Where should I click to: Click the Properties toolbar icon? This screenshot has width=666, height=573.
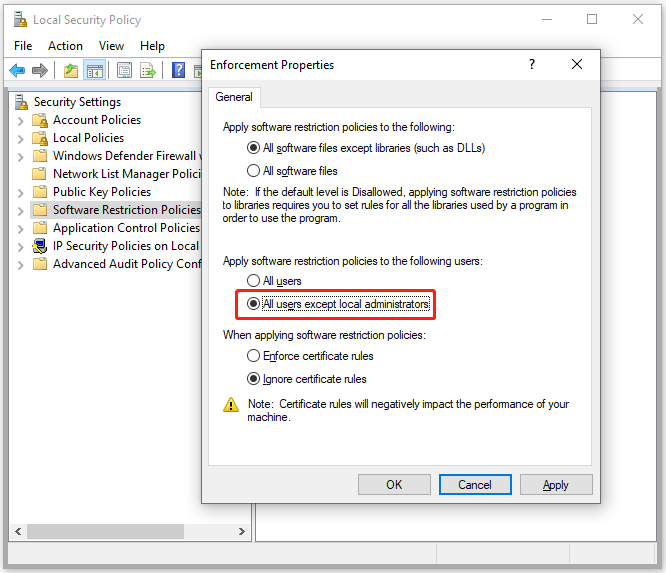coord(124,71)
